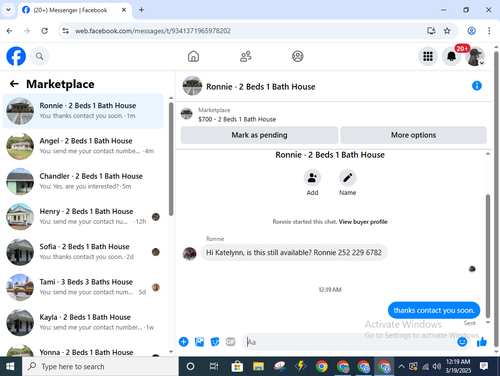Image resolution: width=500 pixels, height=376 pixels.
Task: Open conversation information icon
Action: [x=477, y=86]
